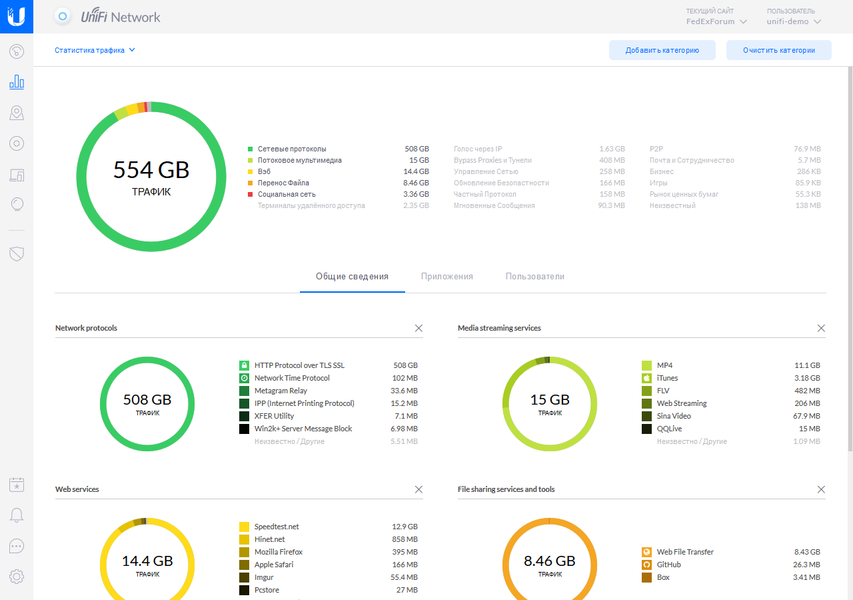Open the settings gear icon in sidebar

point(16,576)
